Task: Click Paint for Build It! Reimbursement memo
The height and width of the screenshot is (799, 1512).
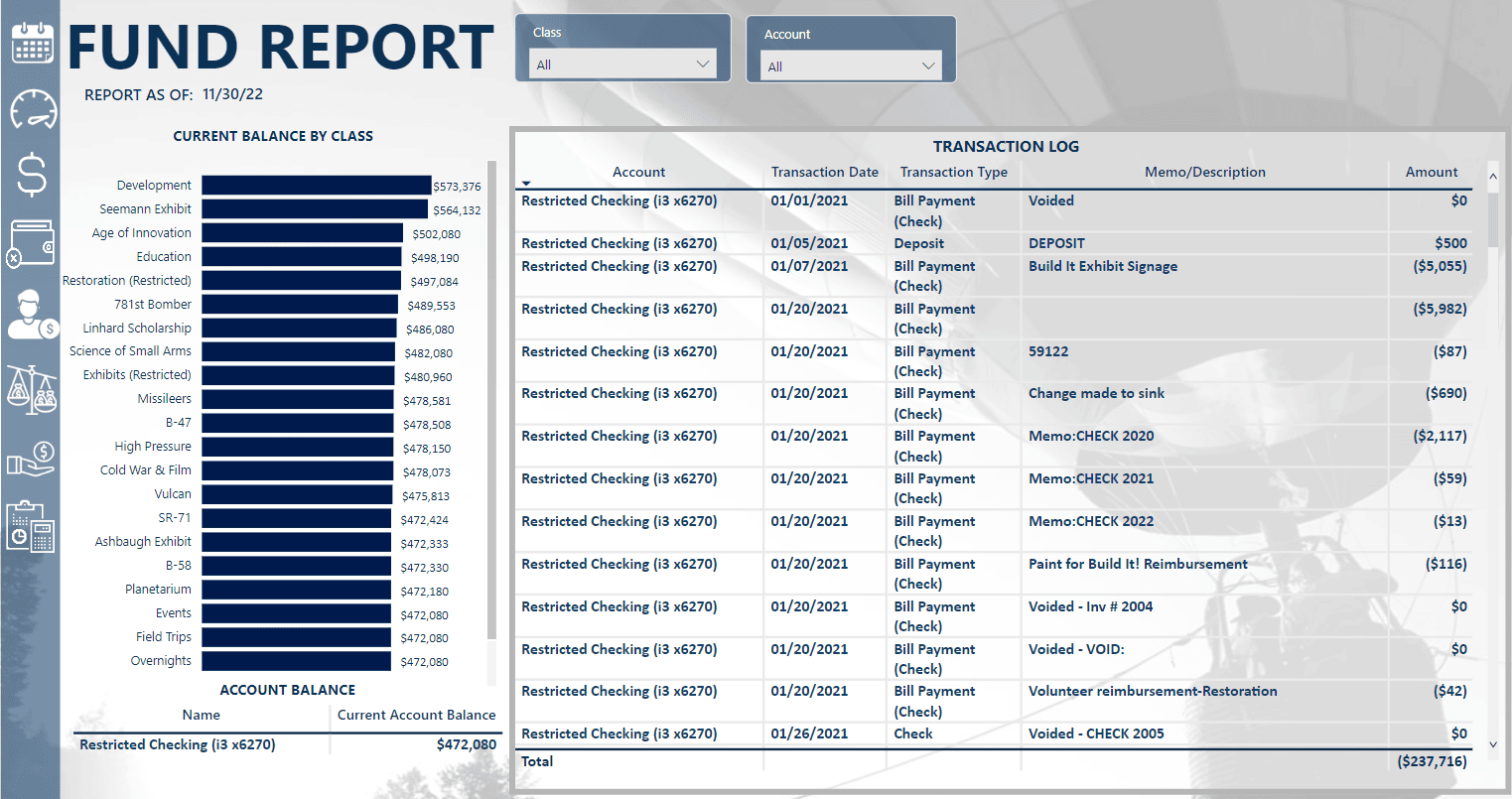Action: tap(1138, 564)
